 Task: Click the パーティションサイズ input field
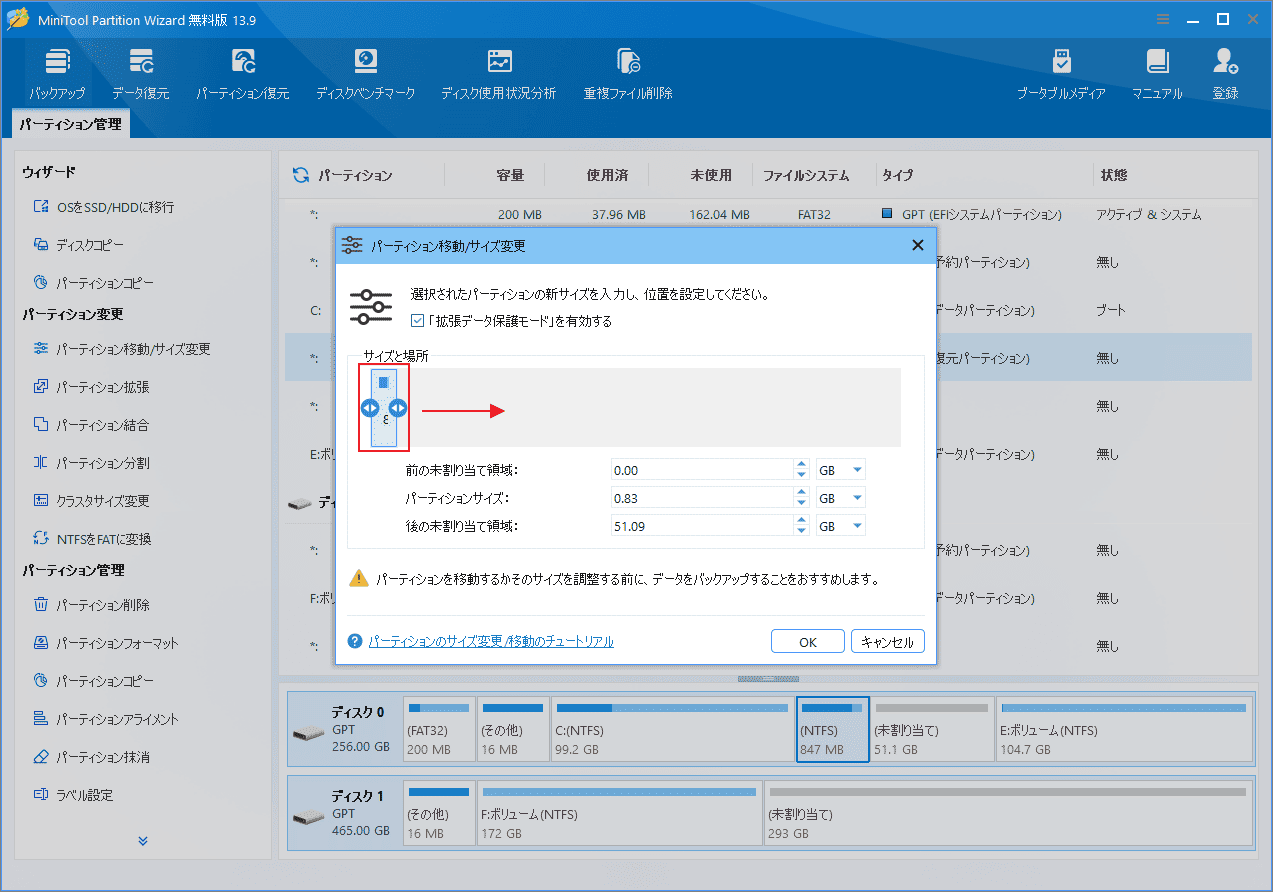pos(703,498)
